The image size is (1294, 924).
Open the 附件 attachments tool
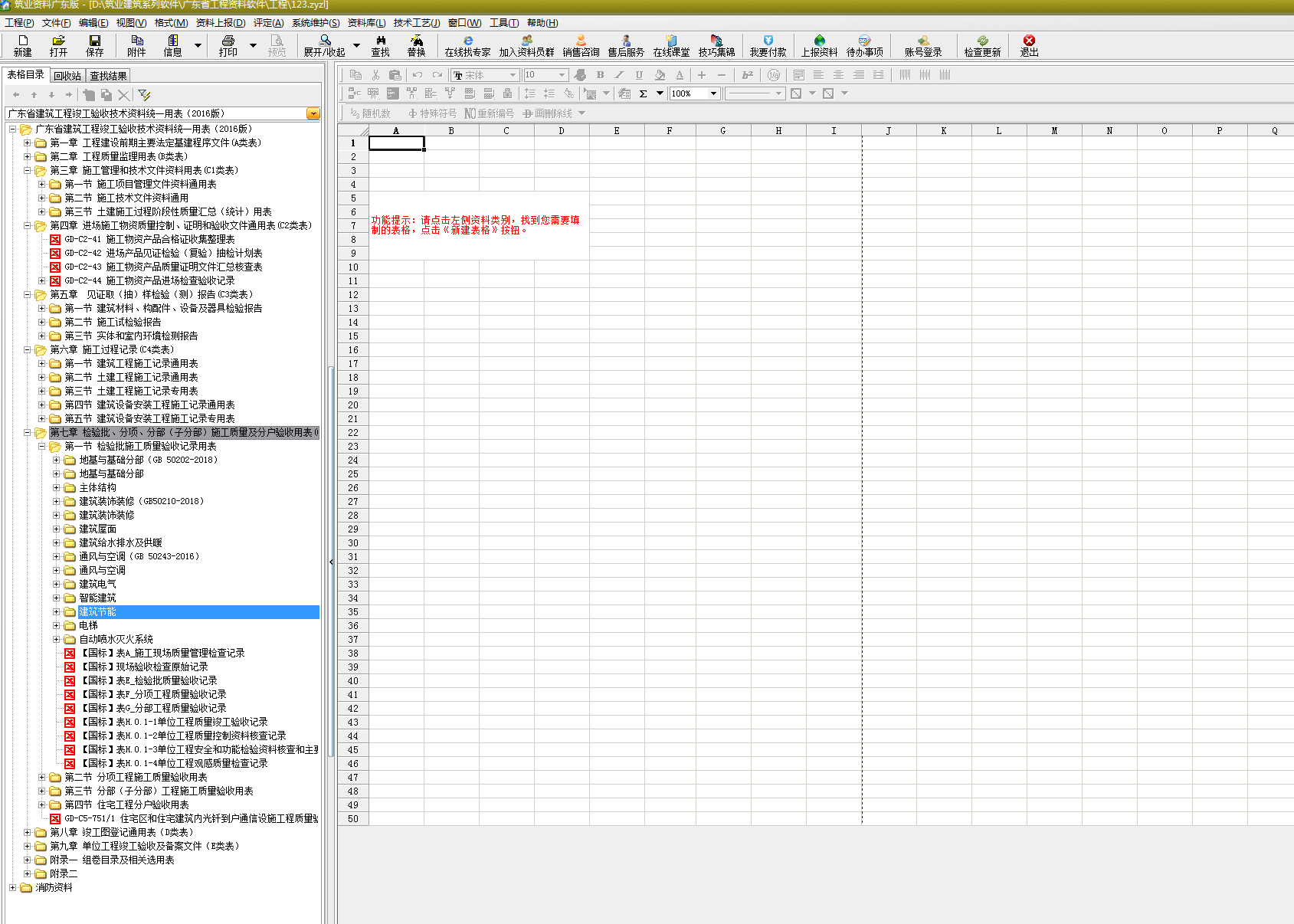coord(136,46)
